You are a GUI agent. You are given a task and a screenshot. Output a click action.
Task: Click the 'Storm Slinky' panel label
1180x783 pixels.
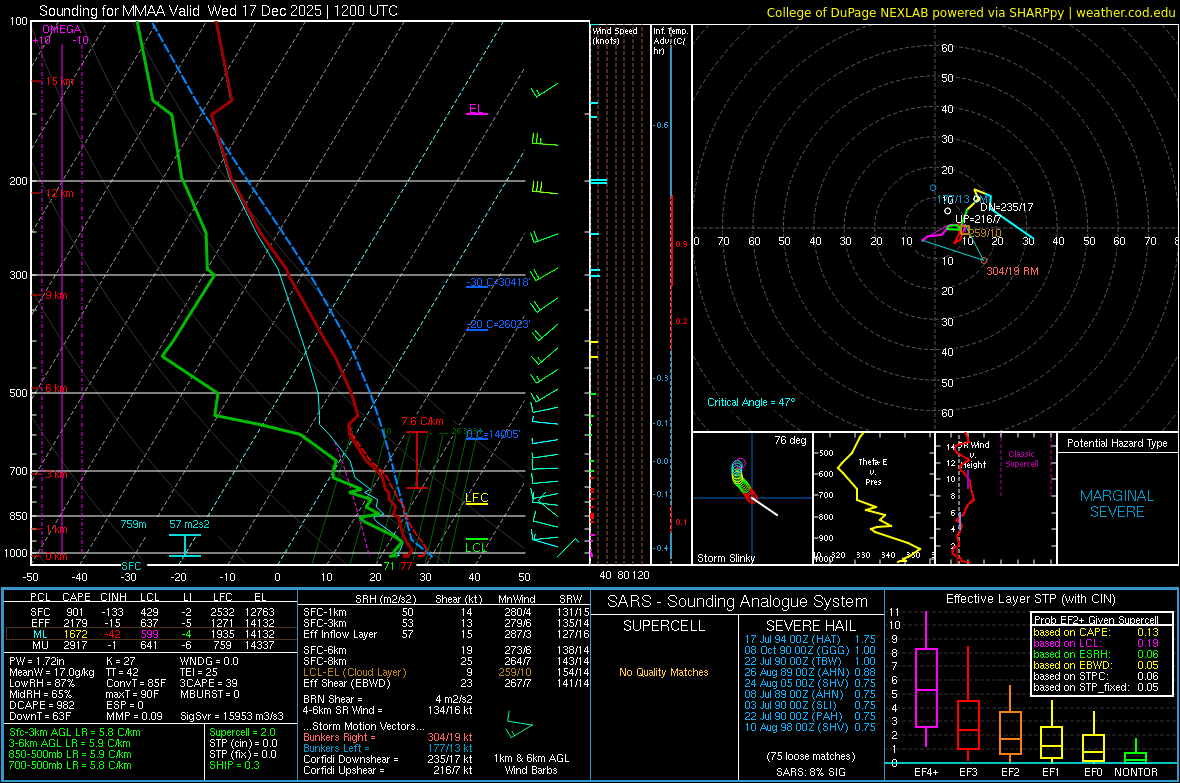(x=725, y=558)
